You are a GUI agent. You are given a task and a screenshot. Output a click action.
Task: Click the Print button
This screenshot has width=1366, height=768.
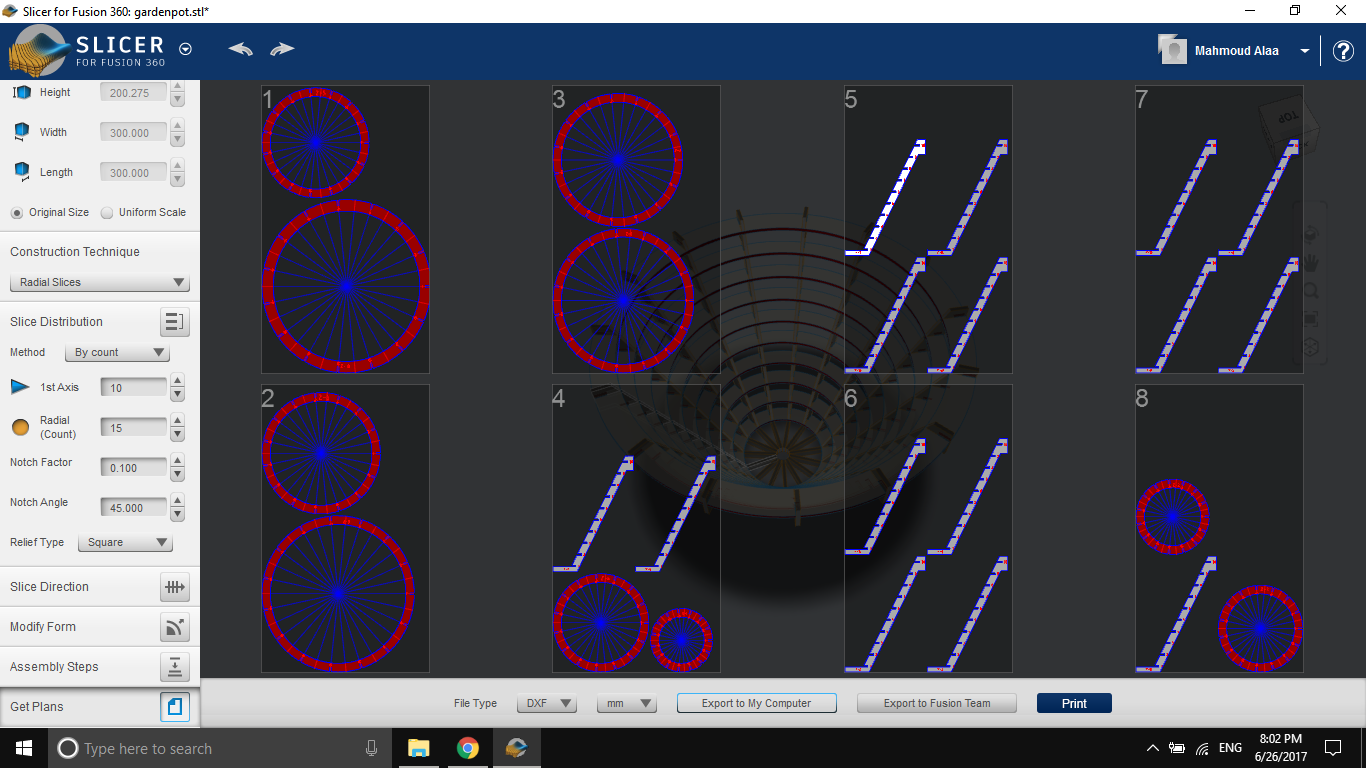tap(1074, 704)
